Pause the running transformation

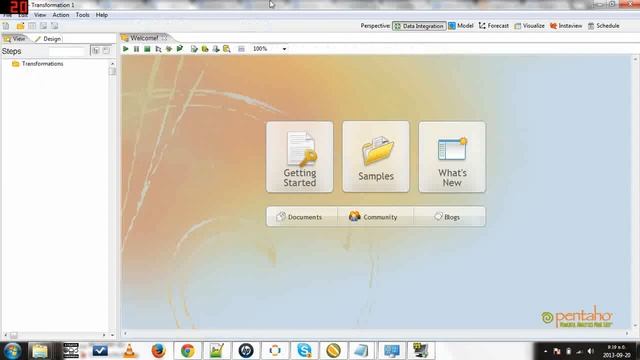[136, 49]
